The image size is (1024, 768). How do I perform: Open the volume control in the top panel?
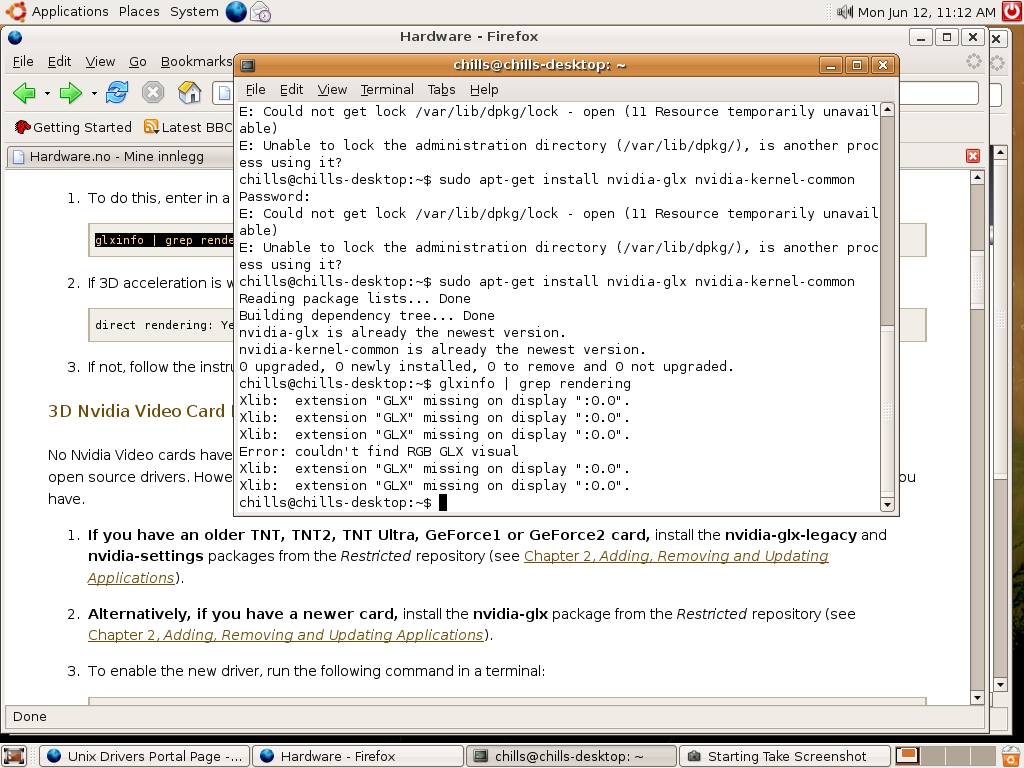tap(845, 12)
